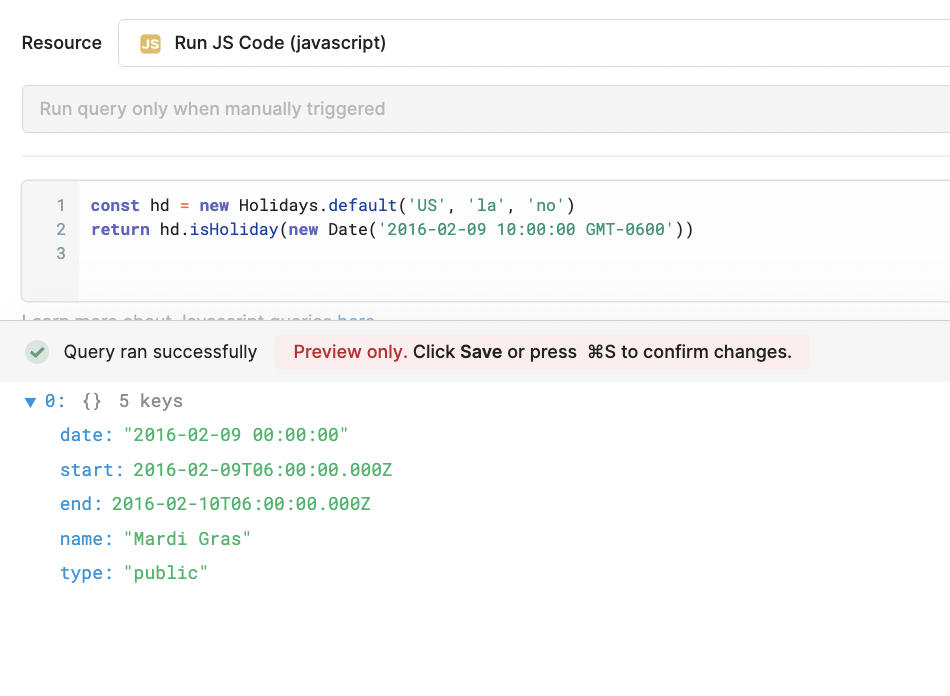This screenshot has height=696, width=950.
Task: Select the 'name' key in results
Action: (x=80, y=539)
